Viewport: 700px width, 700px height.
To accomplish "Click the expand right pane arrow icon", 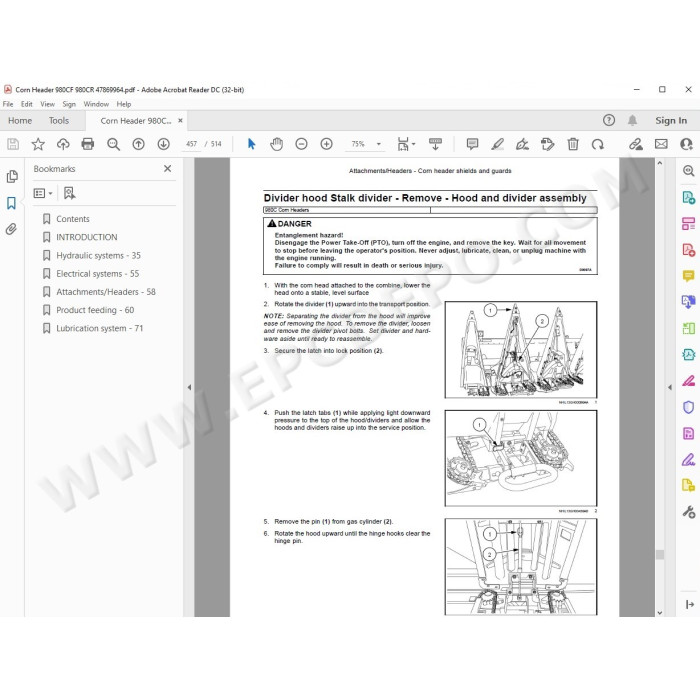I will (x=689, y=604).
